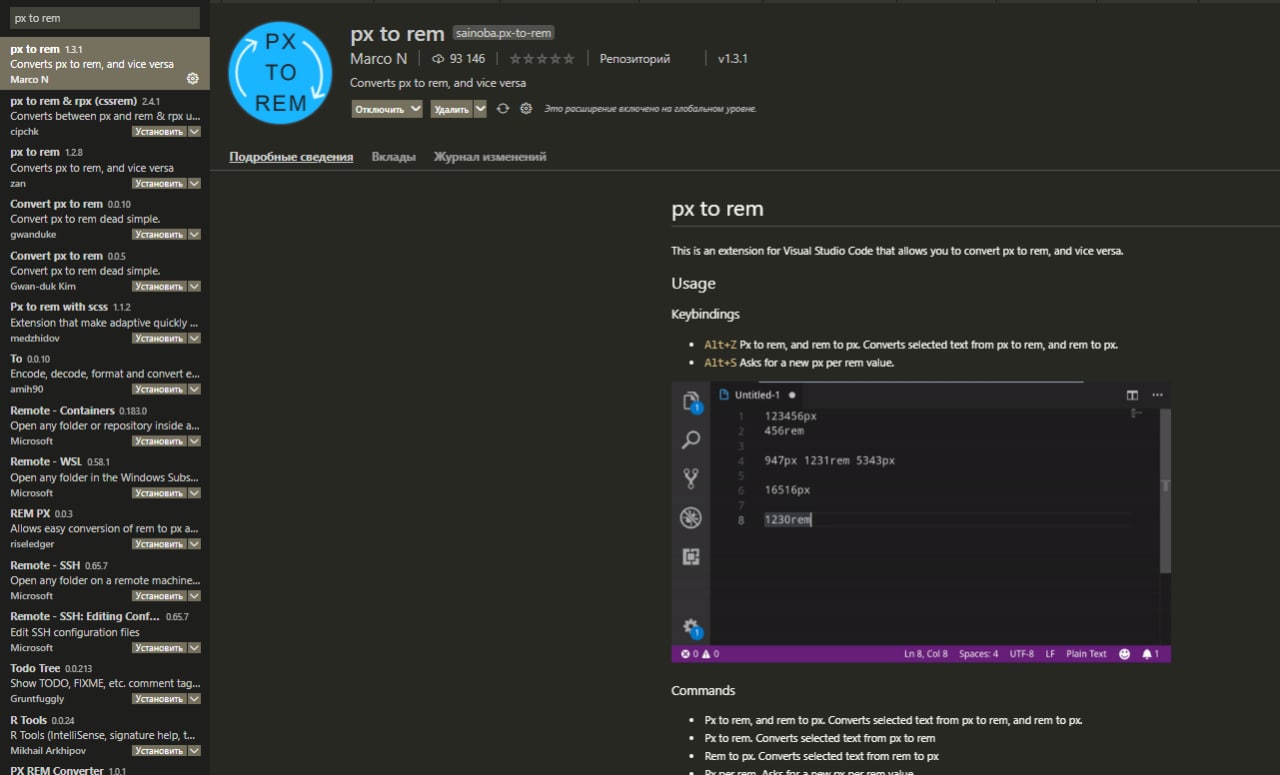Select Convert px to rem 0.0.10 entry
The height and width of the screenshot is (775, 1280).
pyautogui.click(x=105, y=219)
